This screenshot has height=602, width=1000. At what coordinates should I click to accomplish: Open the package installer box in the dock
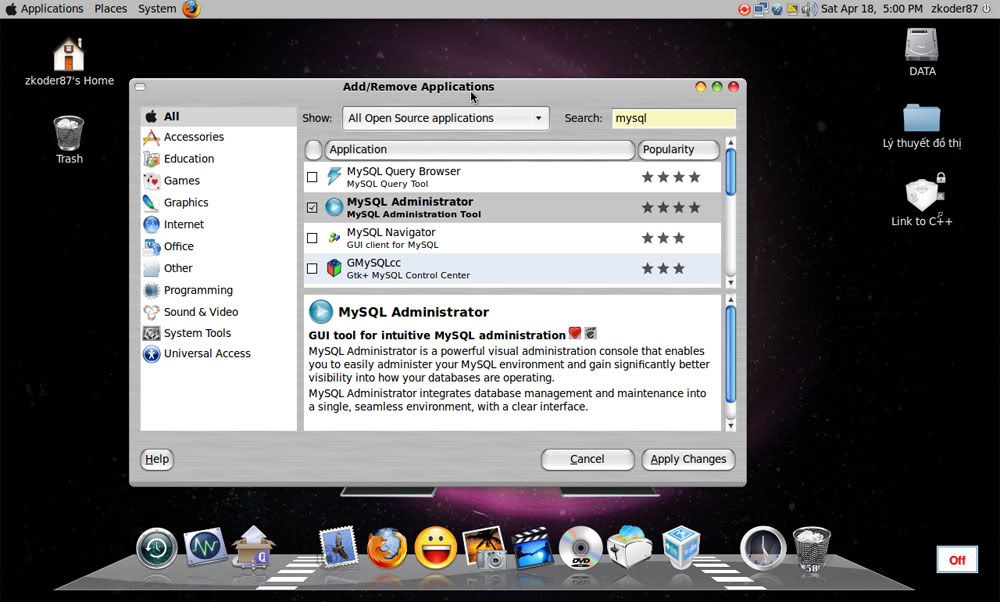[253, 547]
